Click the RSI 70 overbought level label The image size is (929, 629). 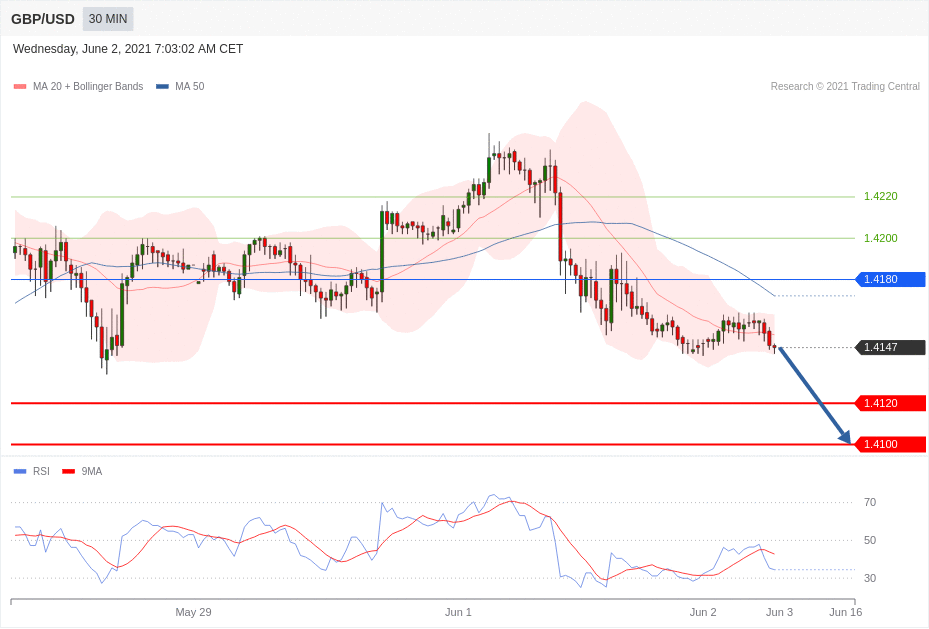pos(869,502)
